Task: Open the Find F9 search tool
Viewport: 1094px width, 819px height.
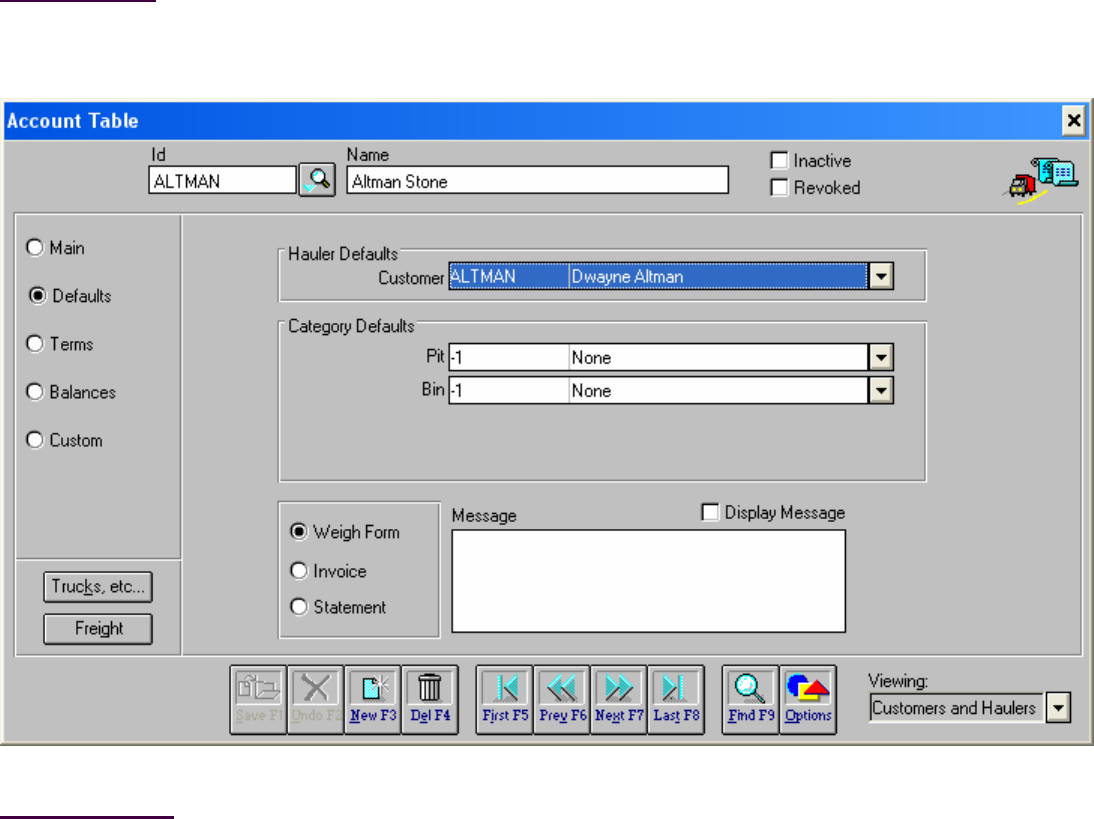Action: (750, 699)
